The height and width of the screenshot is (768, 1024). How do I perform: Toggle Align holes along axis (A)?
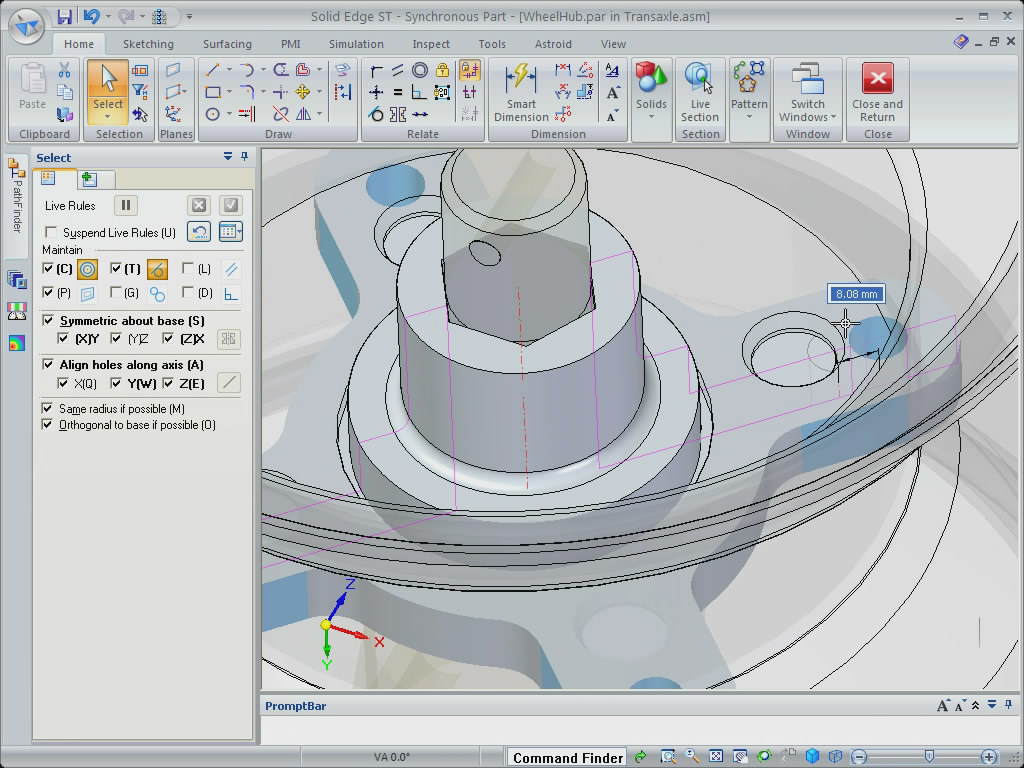48,364
